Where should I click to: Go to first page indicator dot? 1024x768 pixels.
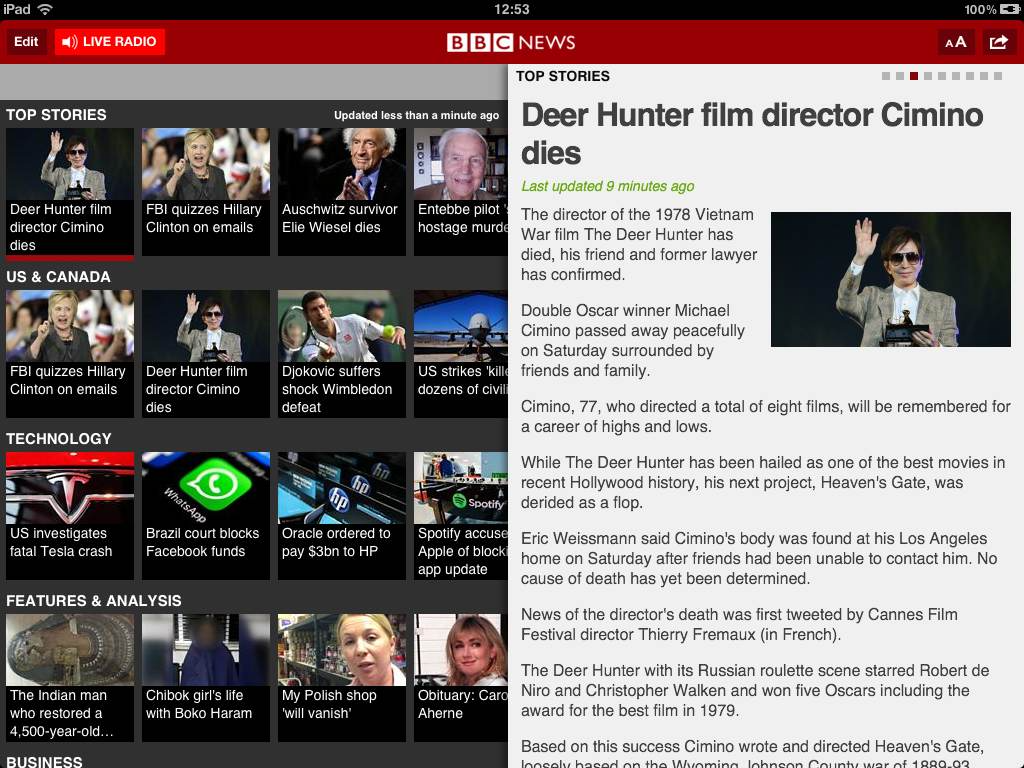coord(886,76)
